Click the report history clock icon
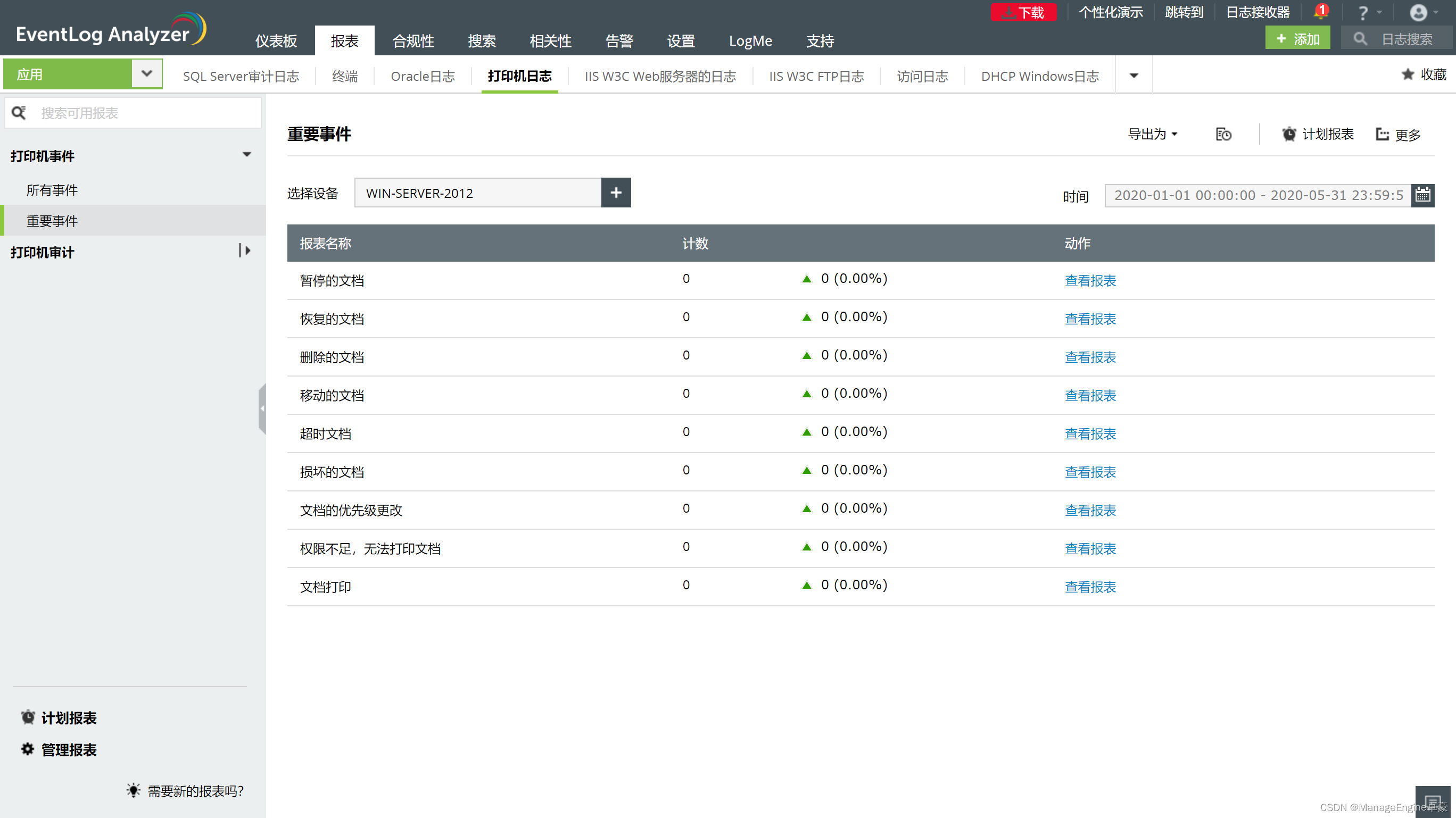 (1223, 135)
